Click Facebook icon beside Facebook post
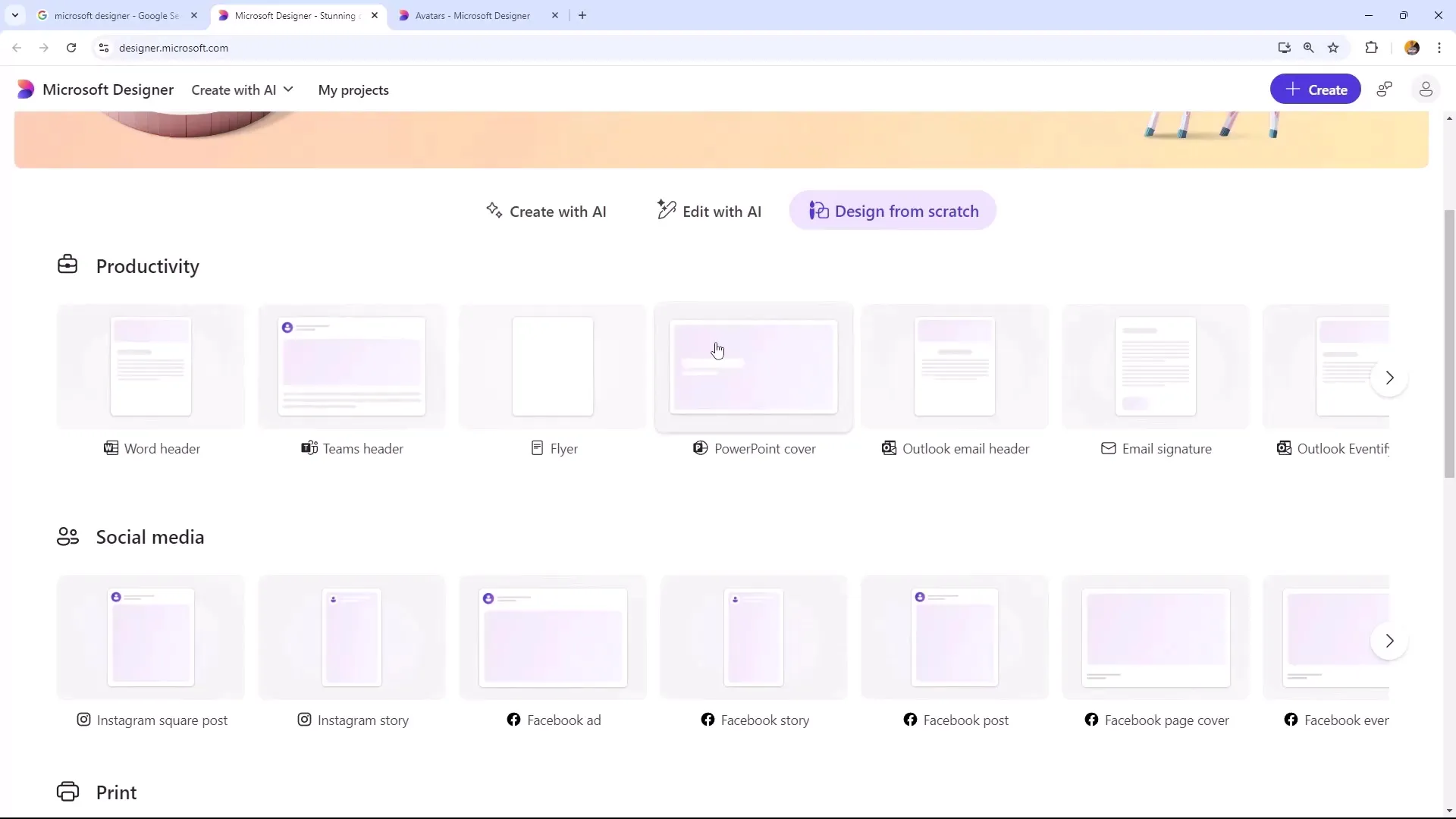1456x819 pixels. (910, 720)
